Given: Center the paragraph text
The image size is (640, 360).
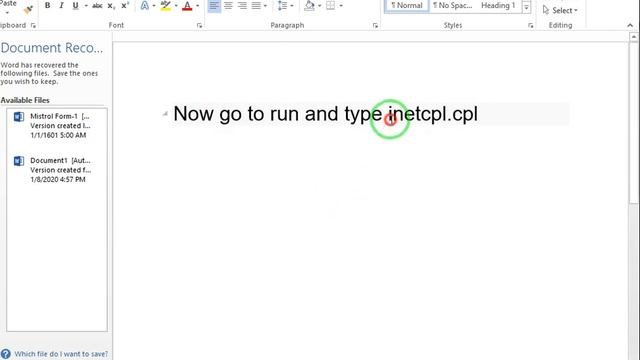Looking at the screenshot, I should [228, 6].
